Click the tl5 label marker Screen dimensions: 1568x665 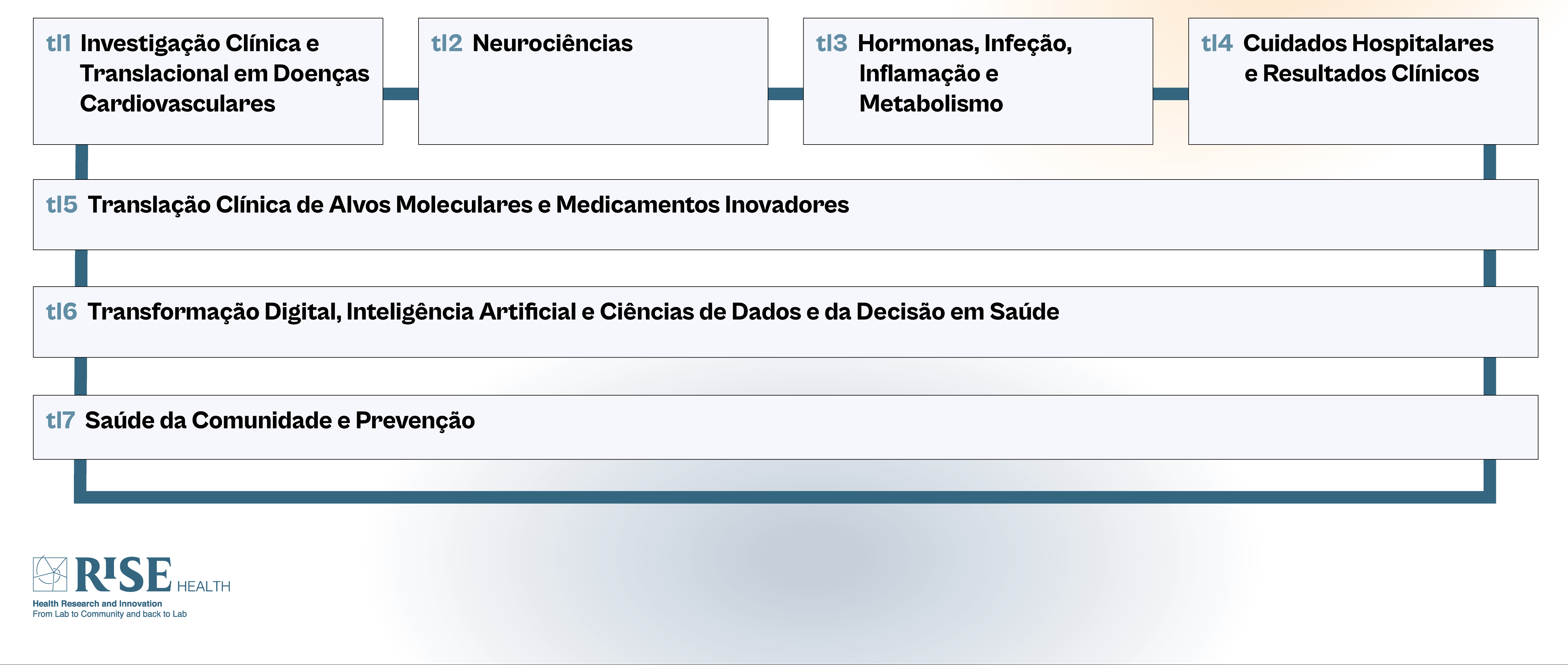pyautogui.click(x=62, y=205)
